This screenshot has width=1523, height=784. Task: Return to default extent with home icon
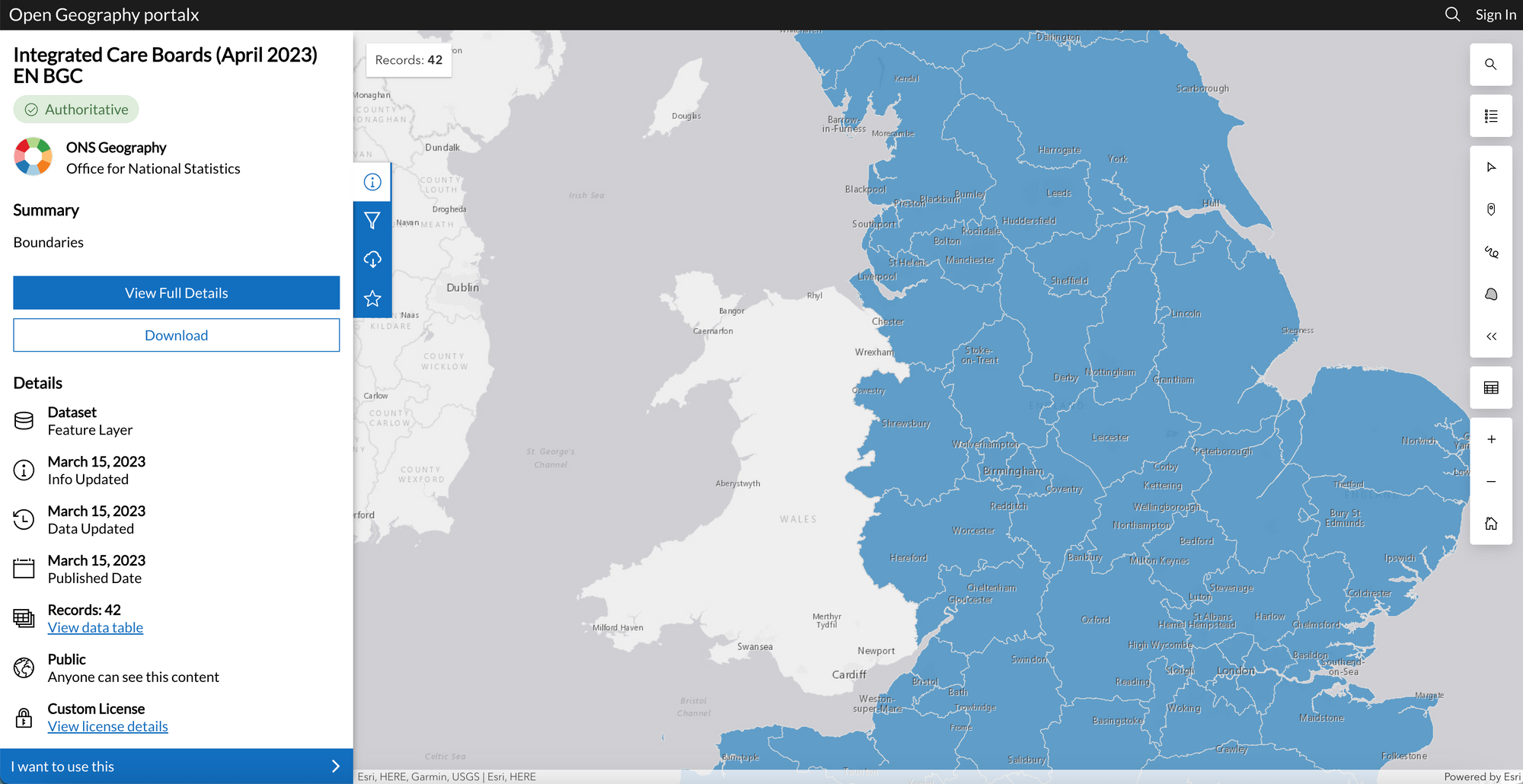[x=1491, y=523]
